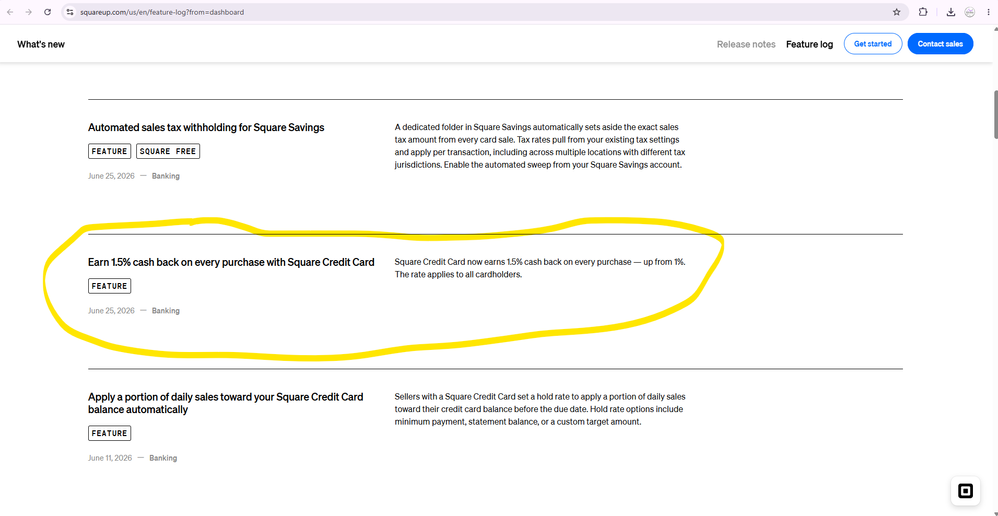Click FEATURE tag under Automated sales tax
Image resolution: width=998 pixels, height=516 pixels.
(109, 151)
